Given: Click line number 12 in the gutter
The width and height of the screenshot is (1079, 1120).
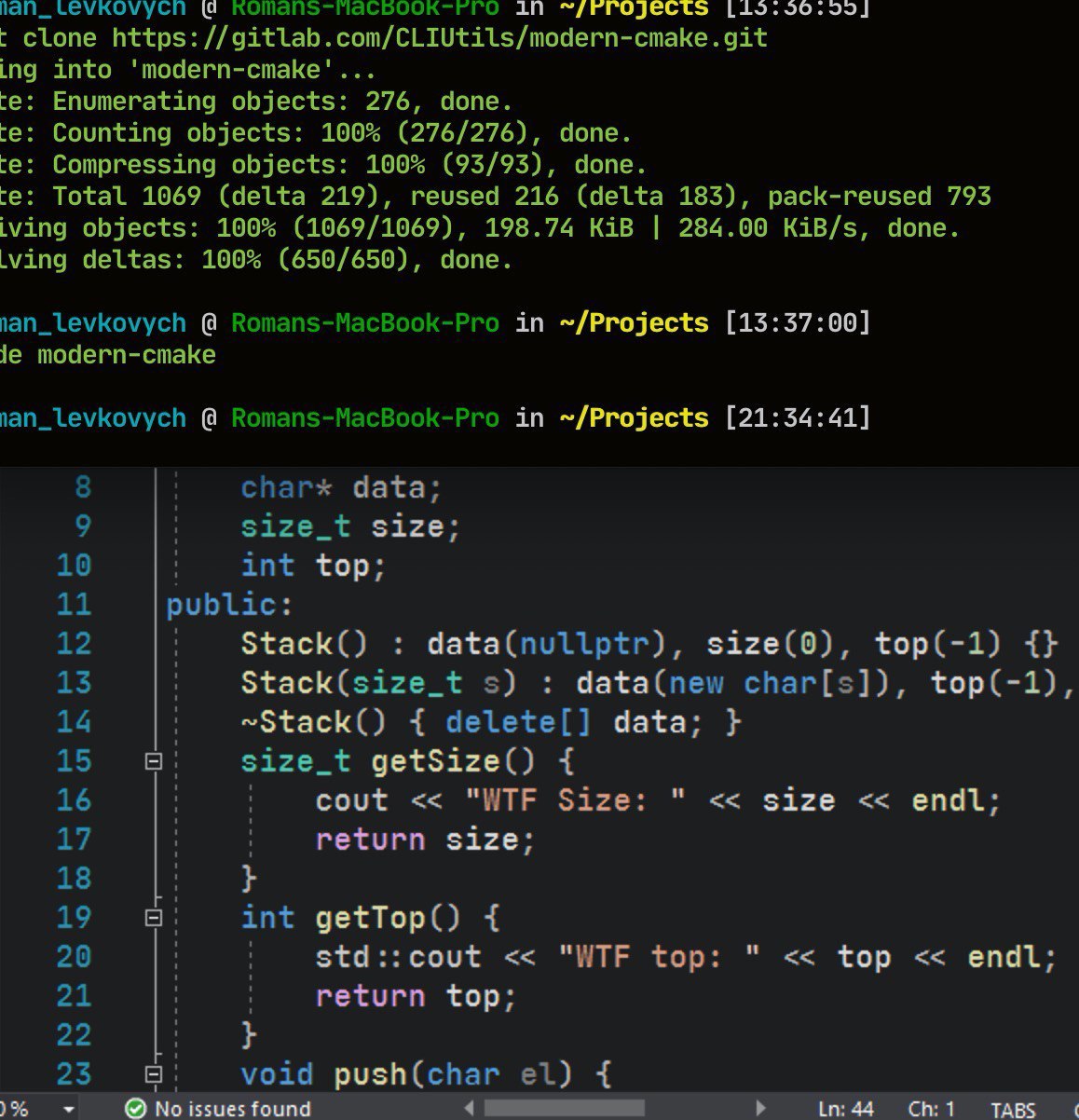Looking at the screenshot, I should click(x=75, y=644).
